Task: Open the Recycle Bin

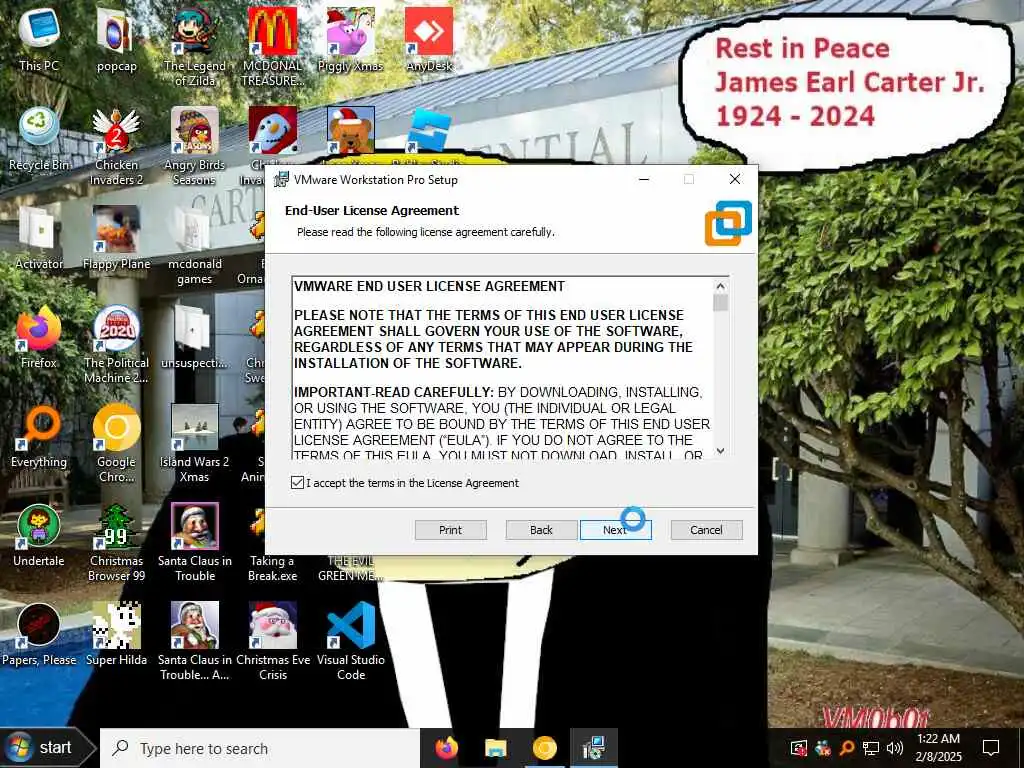Action: coord(39,138)
